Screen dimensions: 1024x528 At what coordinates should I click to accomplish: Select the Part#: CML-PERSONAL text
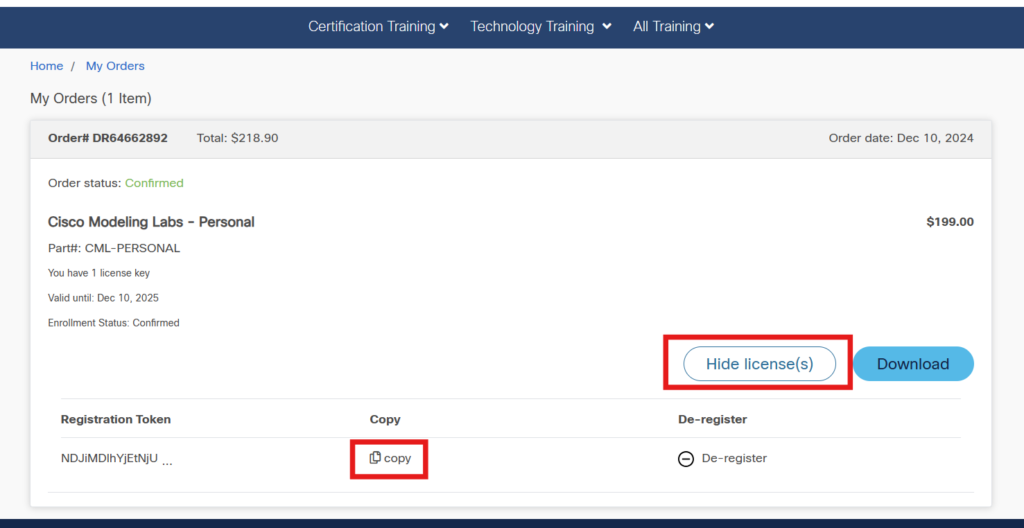[114, 248]
